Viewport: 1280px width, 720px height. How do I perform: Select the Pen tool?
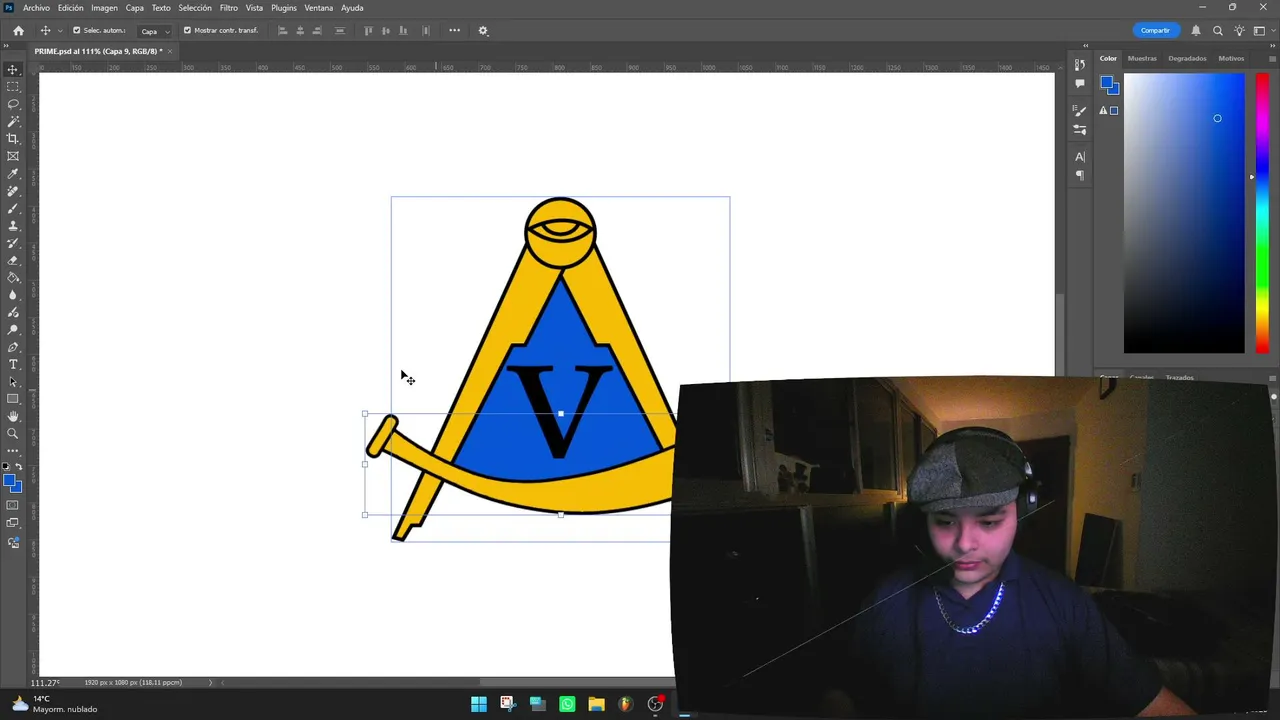pyautogui.click(x=13, y=347)
